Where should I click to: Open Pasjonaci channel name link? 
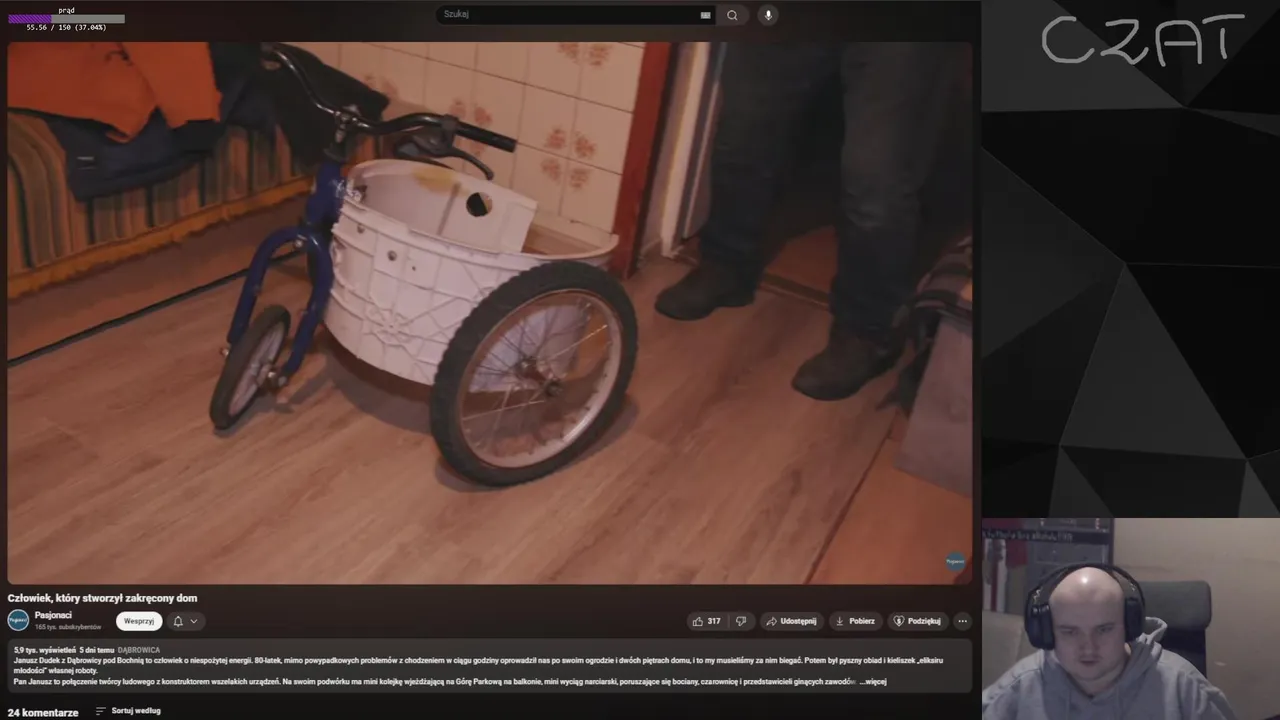53,615
